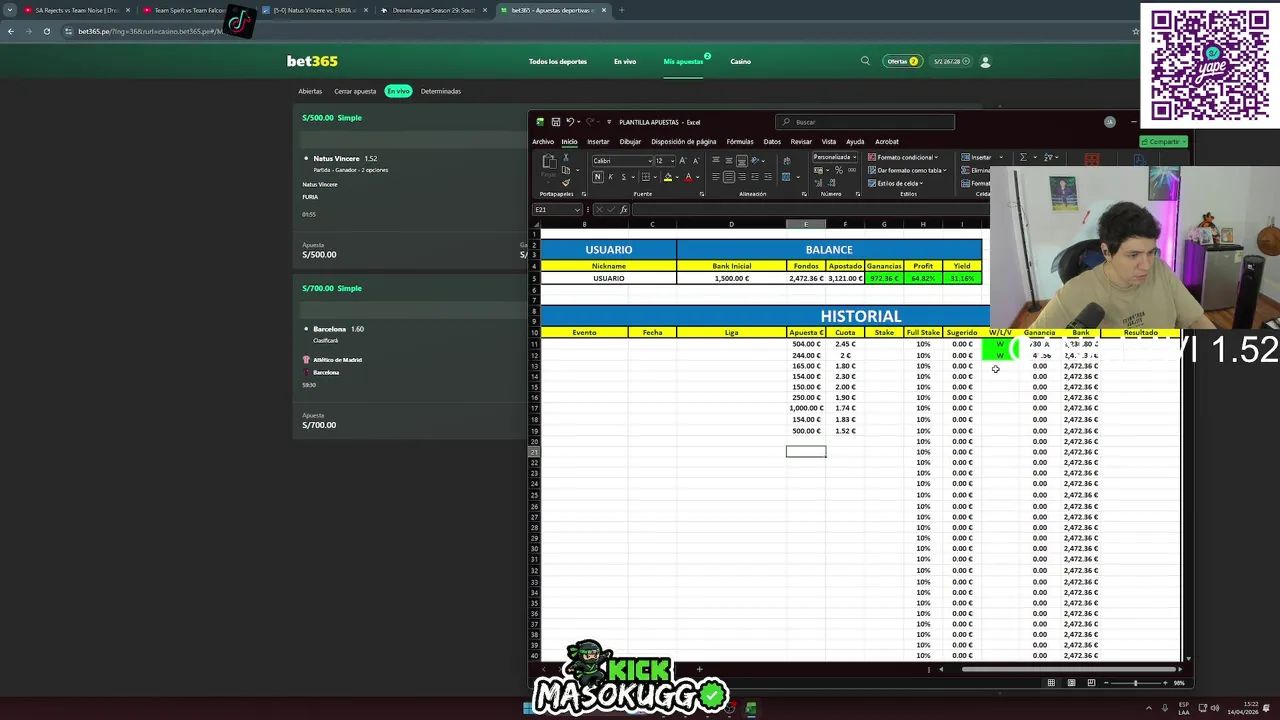This screenshot has height=720, width=1280.
Task: Open the Disposición de página tab
Action: coord(684,142)
